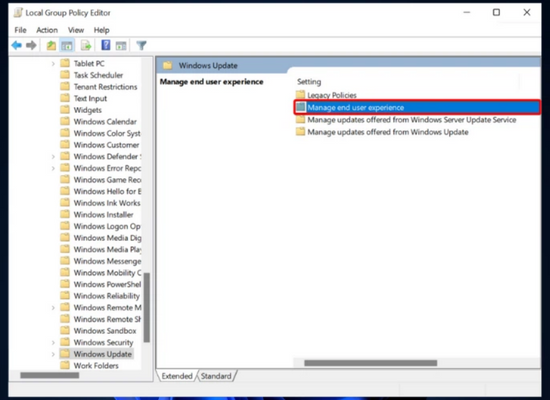Screen dimensions: 550x400
Task: Open Help via blue question-mark icon
Action: [106, 45]
